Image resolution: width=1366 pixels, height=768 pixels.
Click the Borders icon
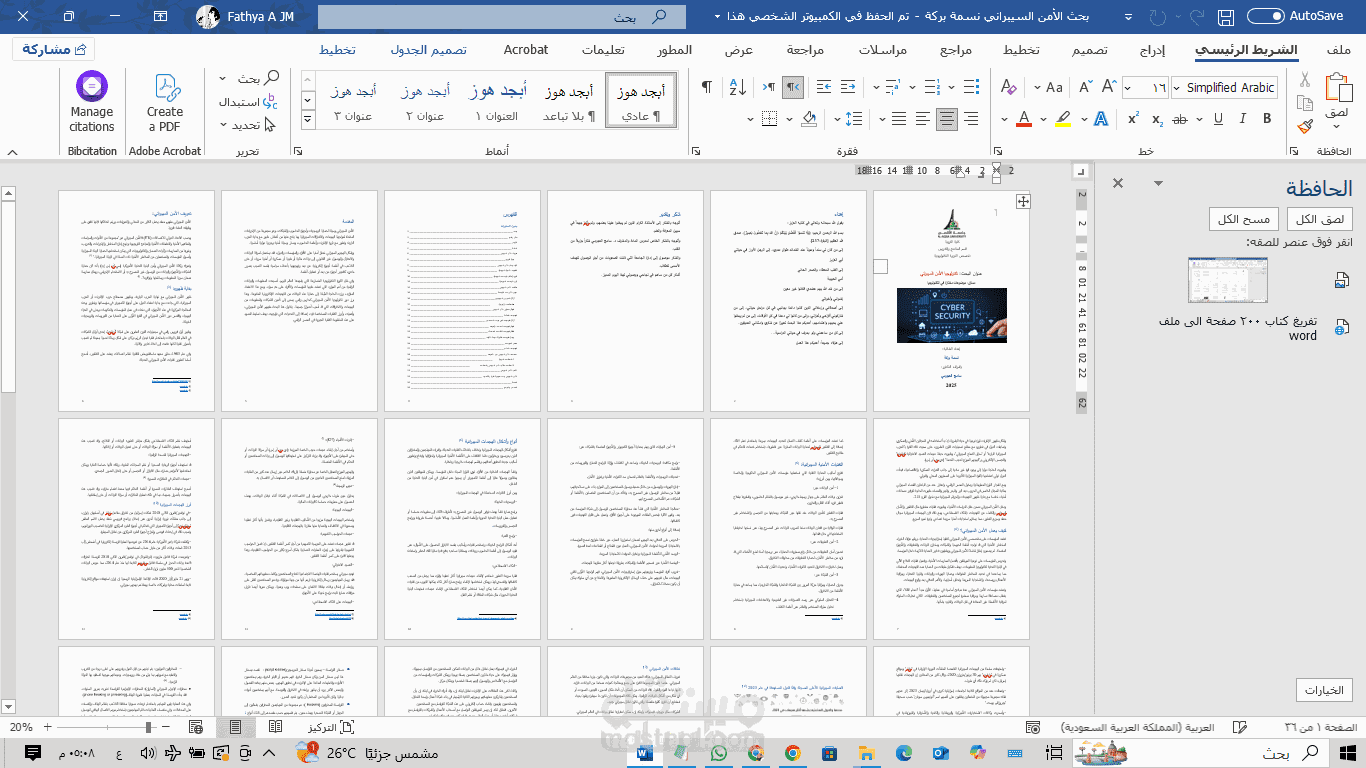770,119
